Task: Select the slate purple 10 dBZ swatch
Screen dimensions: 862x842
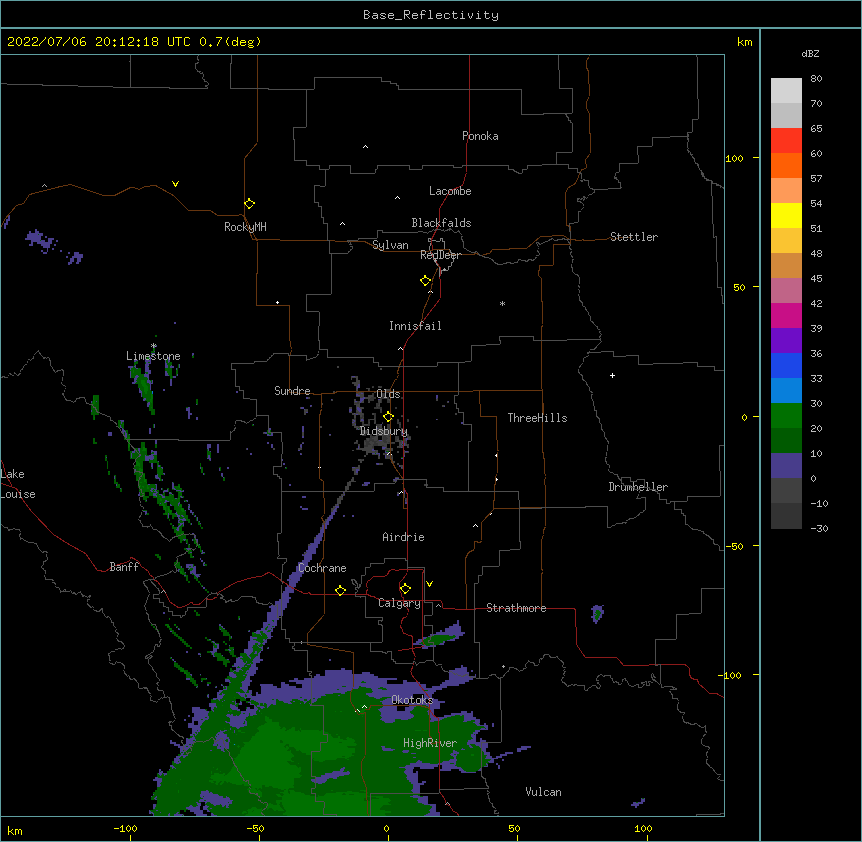Action: tap(786, 466)
